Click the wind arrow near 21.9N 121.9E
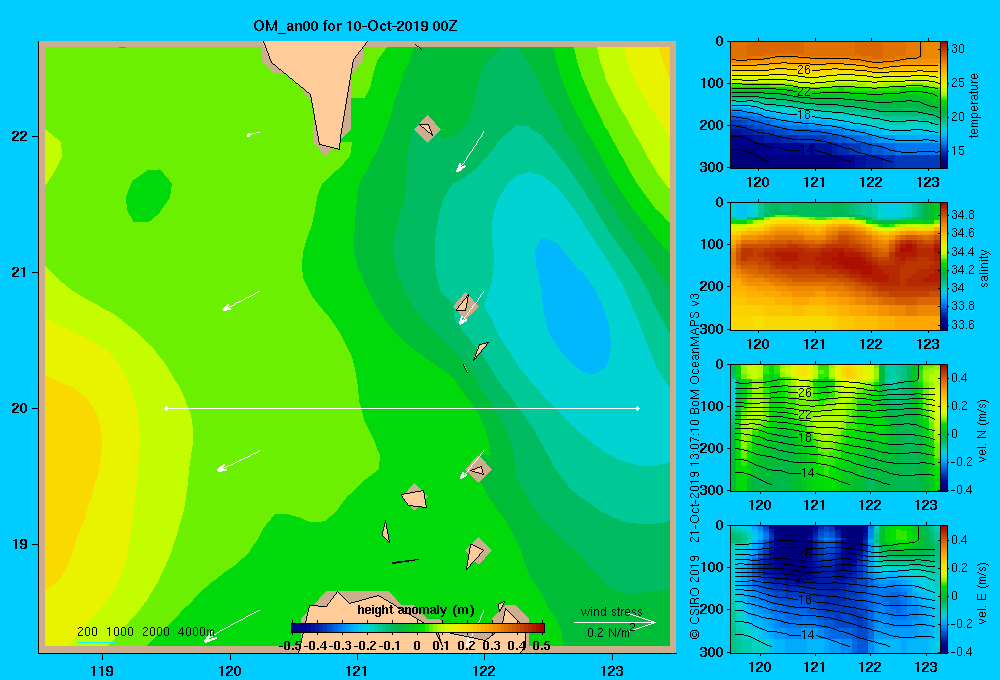 point(470,151)
